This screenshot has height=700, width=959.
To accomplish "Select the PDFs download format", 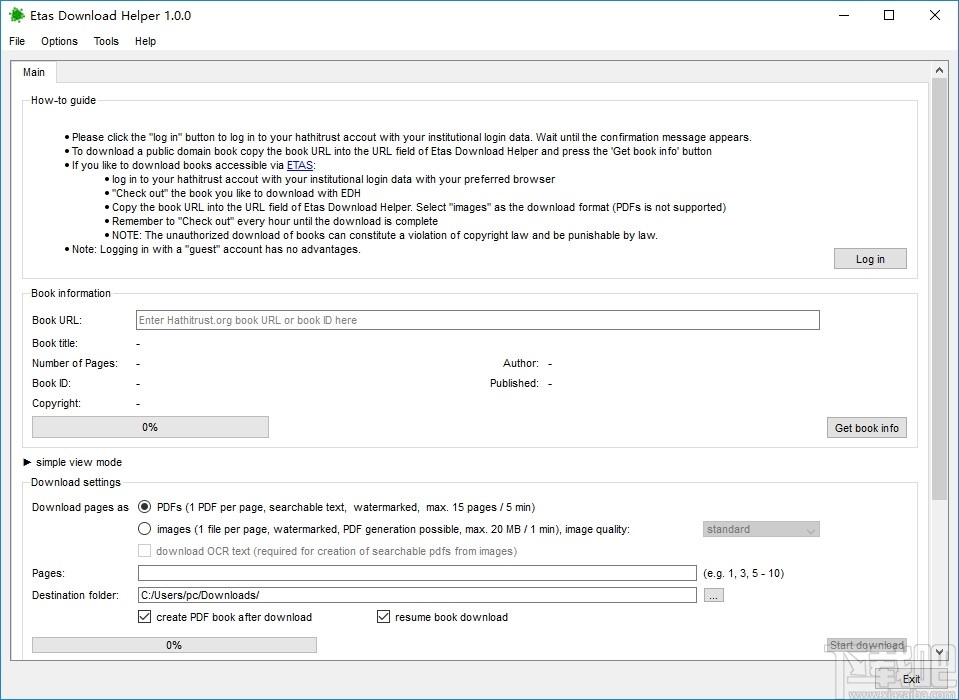I will pos(144,507).
